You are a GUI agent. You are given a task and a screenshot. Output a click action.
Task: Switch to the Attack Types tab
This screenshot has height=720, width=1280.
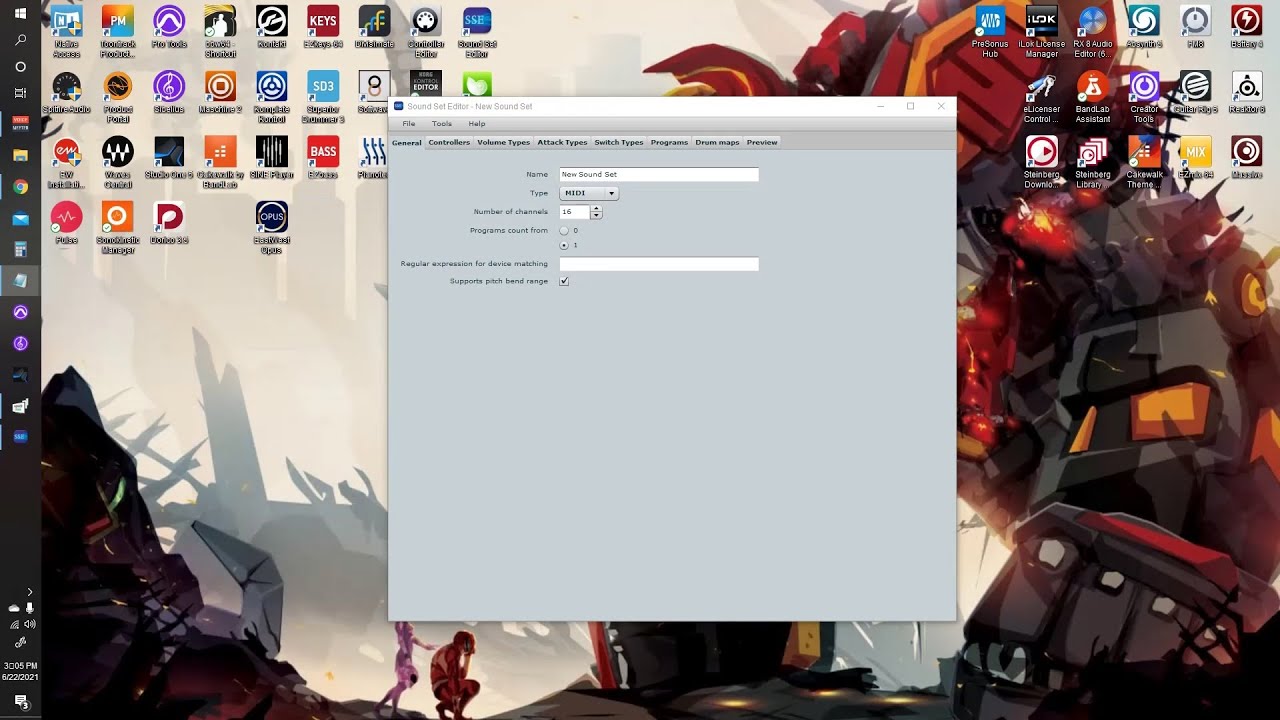[563, 142]
